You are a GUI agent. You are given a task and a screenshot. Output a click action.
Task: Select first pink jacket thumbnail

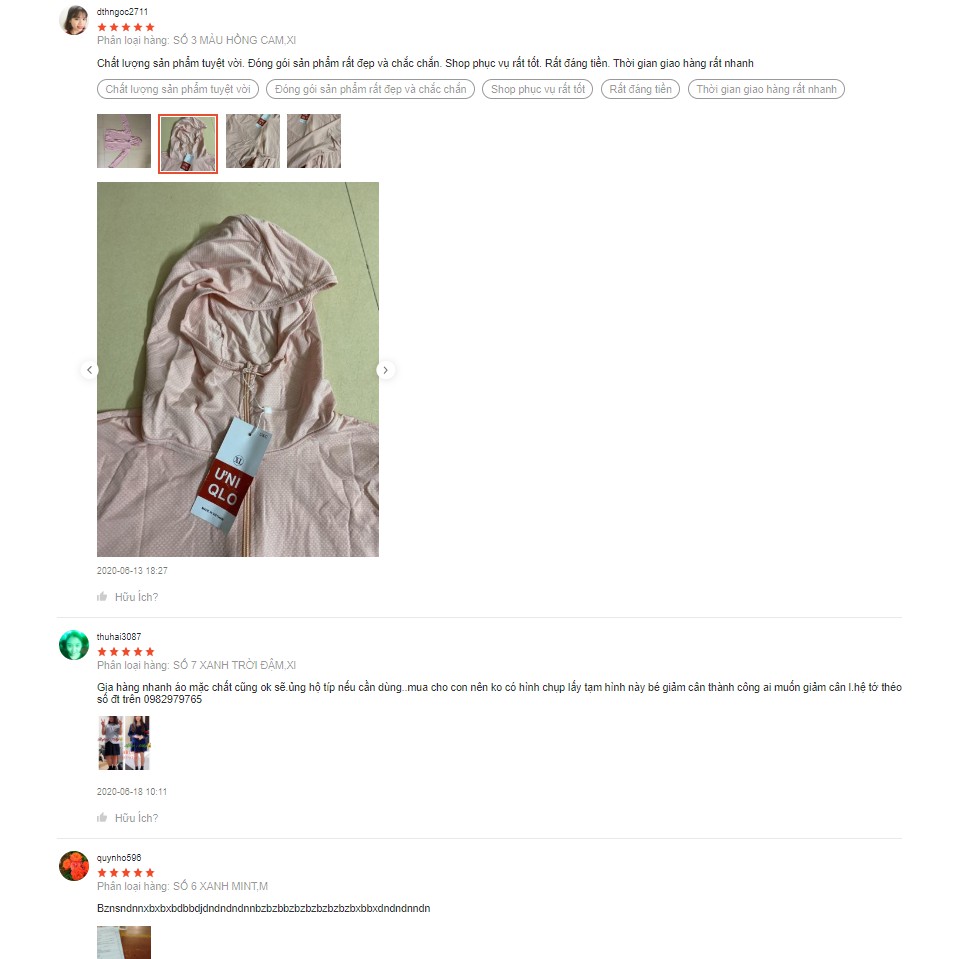(x=124, y=141)
